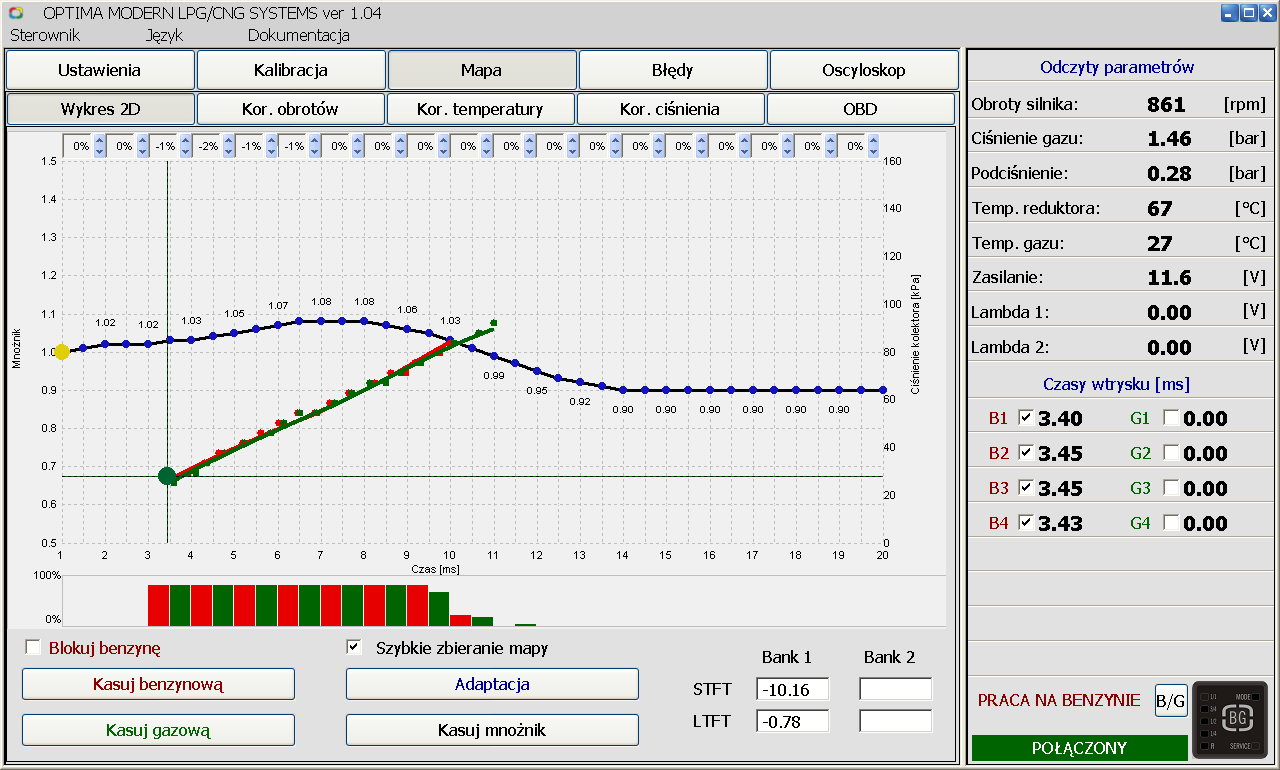Toggle the Blokuj benzynę checkbox
This screenshot has height=770, width=1280.
click(33, 647)
